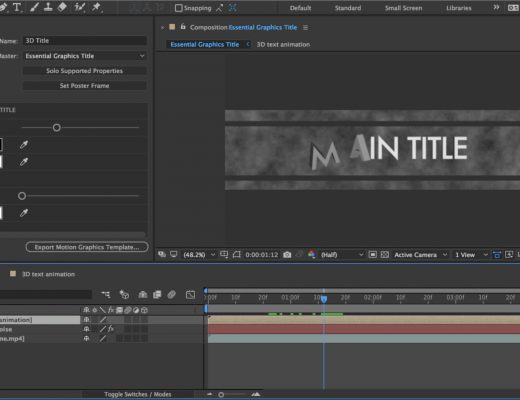The image size is (520, 400).
Task: Click Set Poster Frame button
Action: click(84, 86)
